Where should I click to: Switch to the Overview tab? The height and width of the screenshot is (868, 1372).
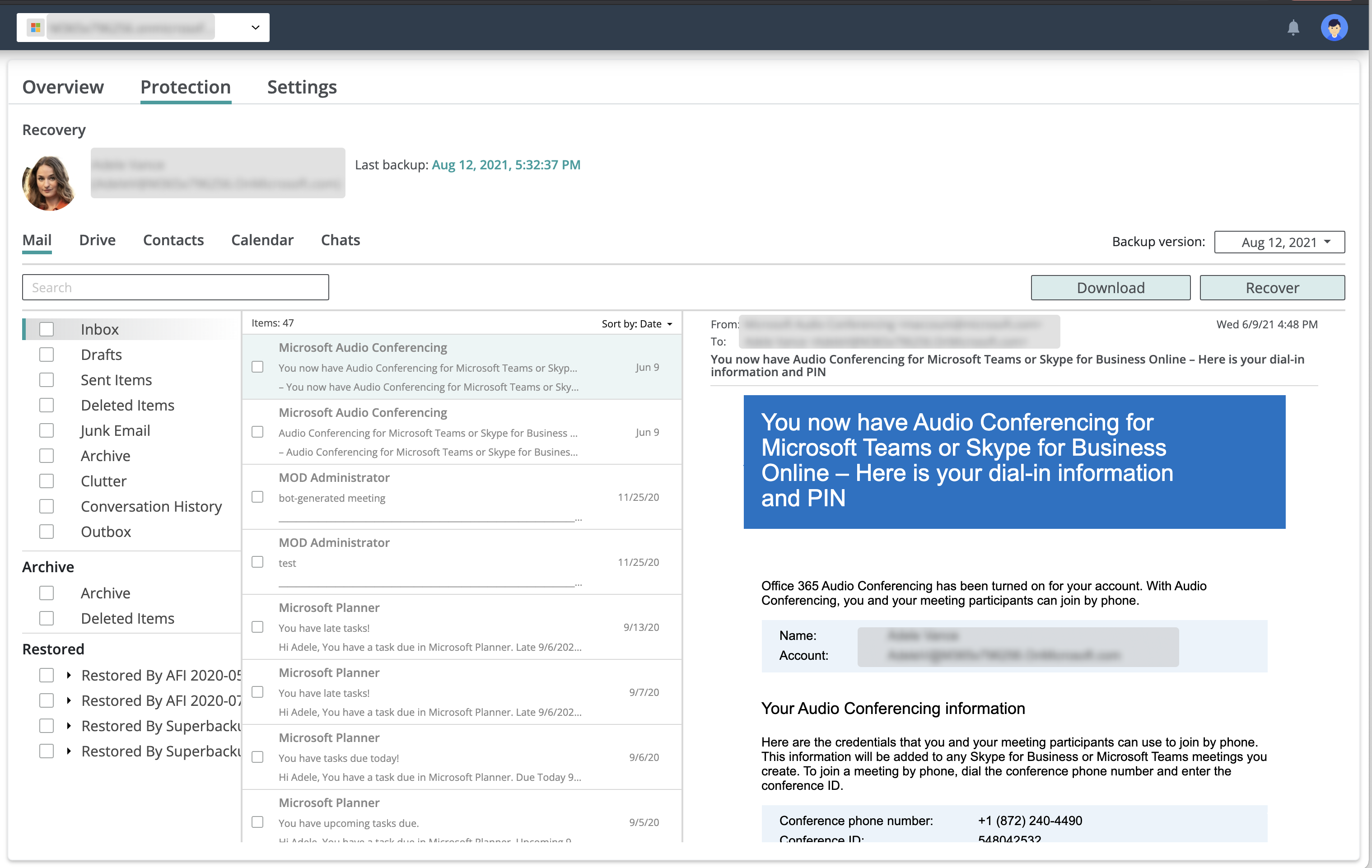click(x=63, y=87)
